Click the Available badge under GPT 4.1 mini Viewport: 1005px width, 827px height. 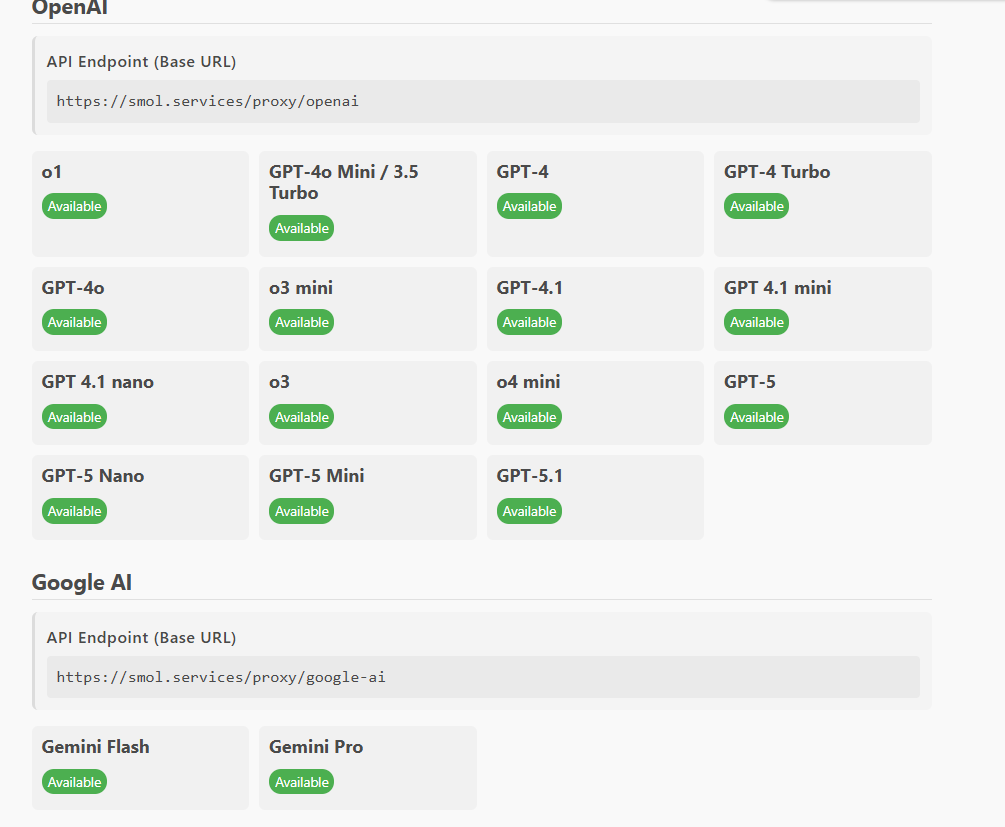coord(756,322)
